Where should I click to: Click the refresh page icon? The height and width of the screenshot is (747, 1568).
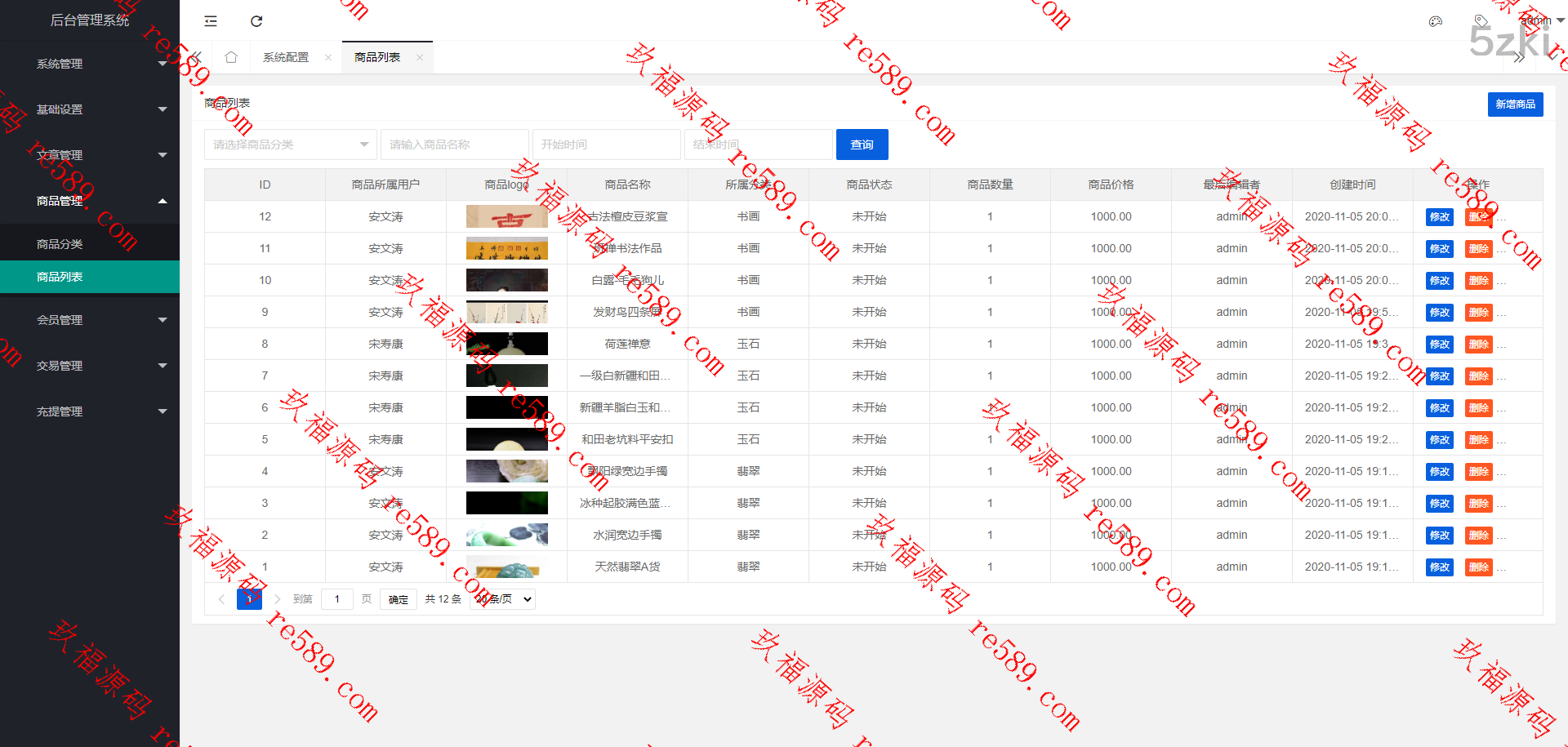pyautogui.click(x=256, y=21)
